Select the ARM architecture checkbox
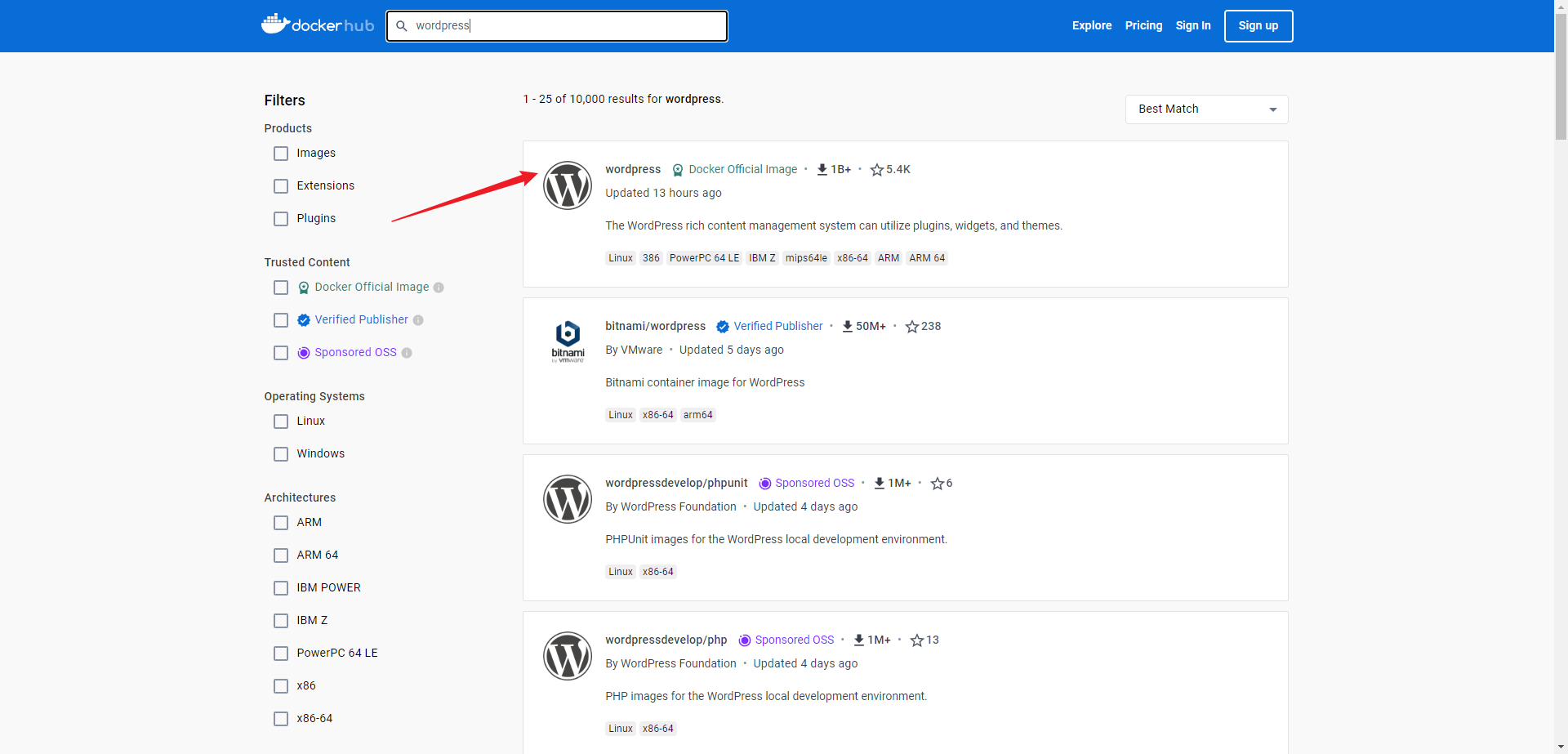 click(281, 523)
